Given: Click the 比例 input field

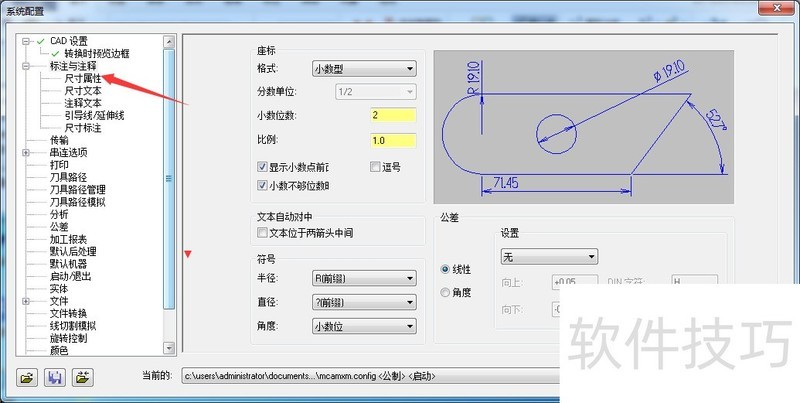Looking at the screenshot, I should pyautogui.click(x=393, y=140).
